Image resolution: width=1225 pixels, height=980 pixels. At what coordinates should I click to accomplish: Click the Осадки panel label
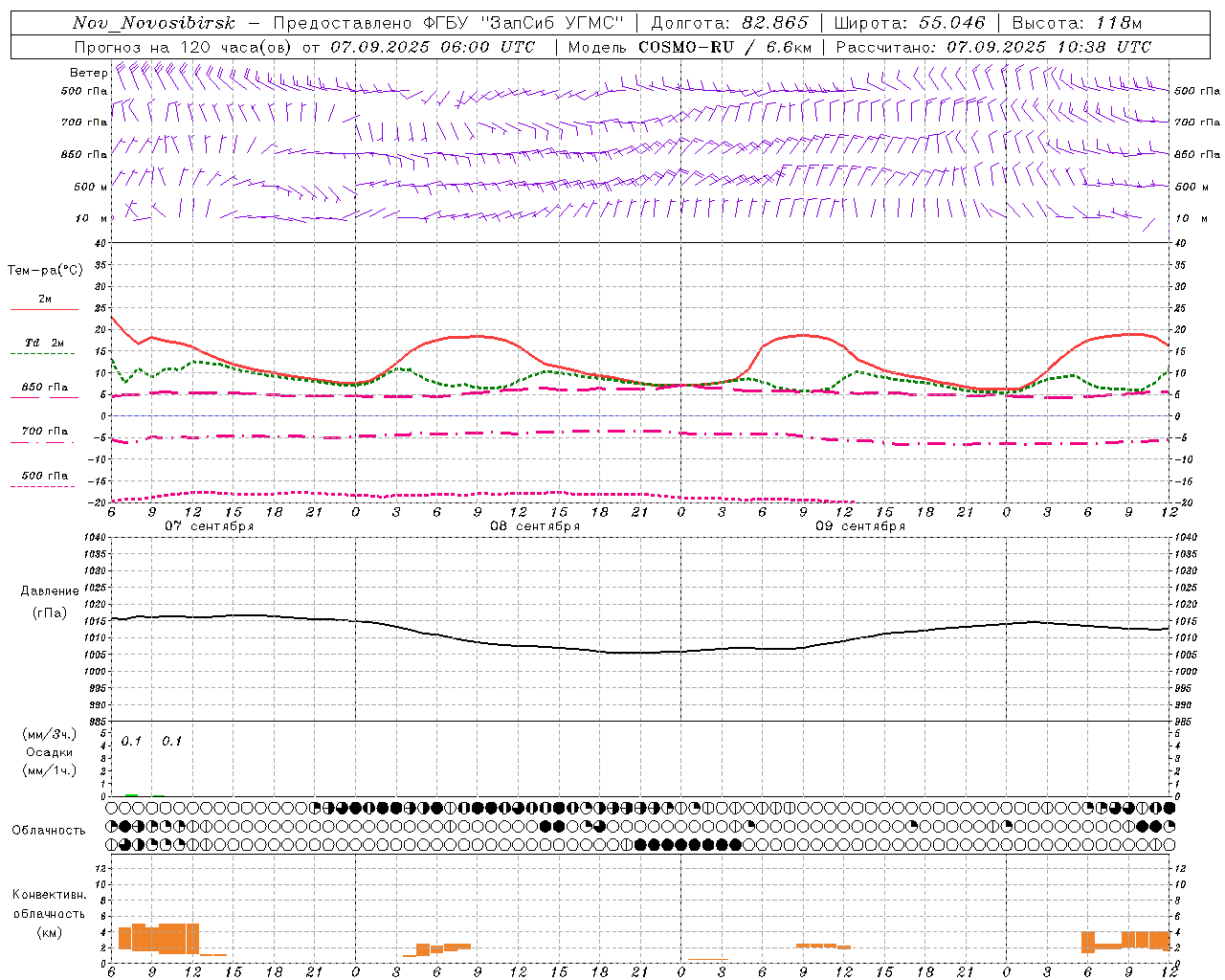50,752
